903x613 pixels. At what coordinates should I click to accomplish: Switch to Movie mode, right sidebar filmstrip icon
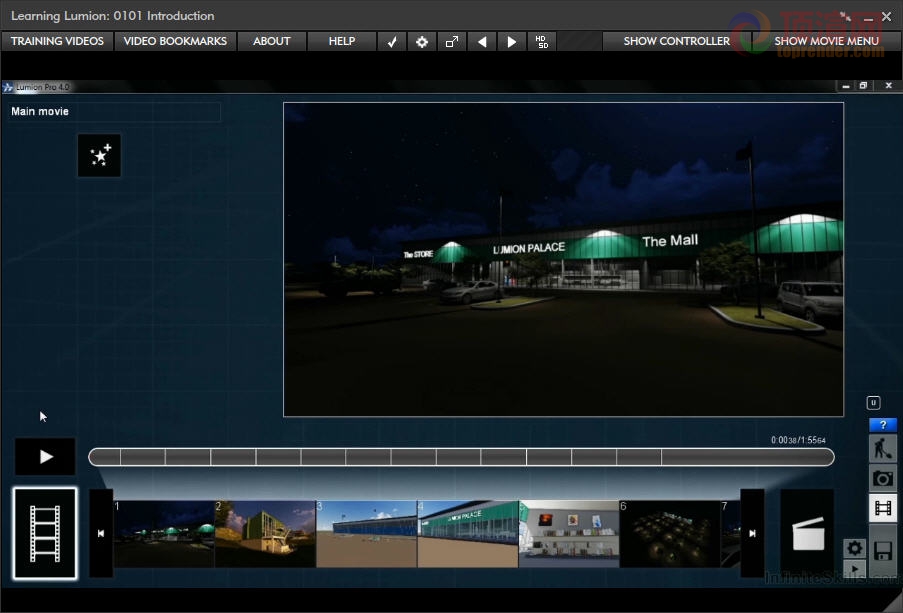click(883, 508)
